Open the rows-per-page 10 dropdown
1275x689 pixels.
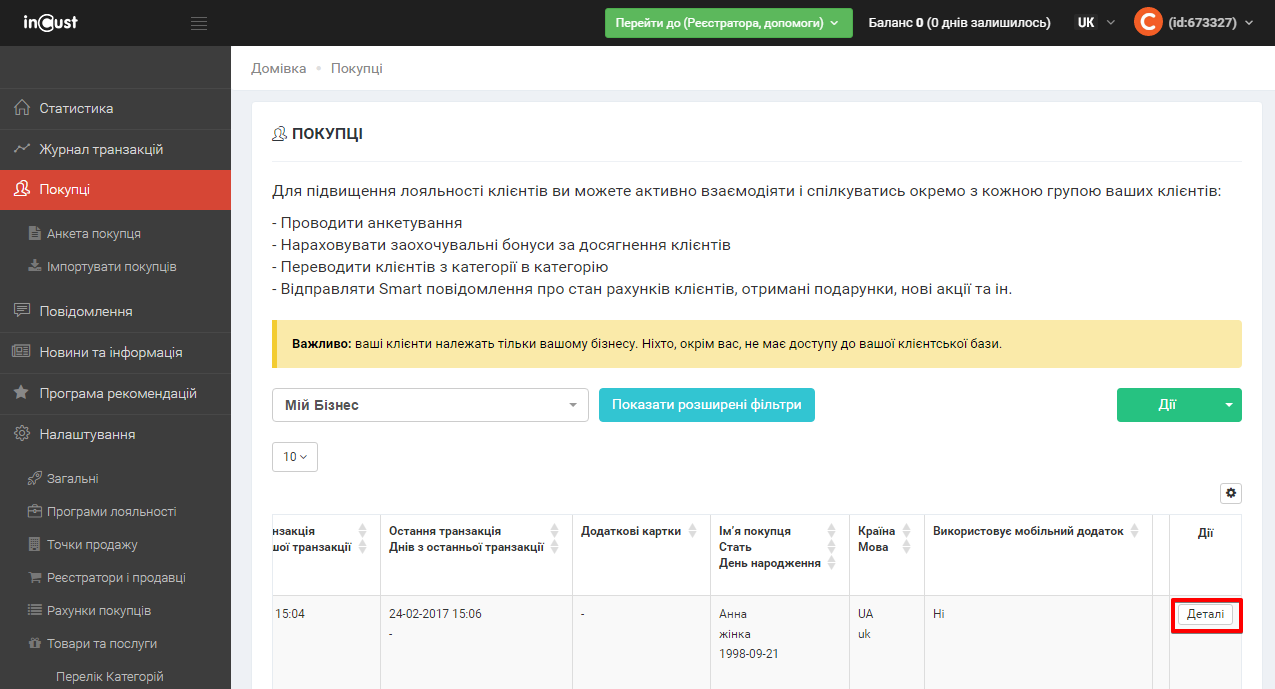point(294,456)
